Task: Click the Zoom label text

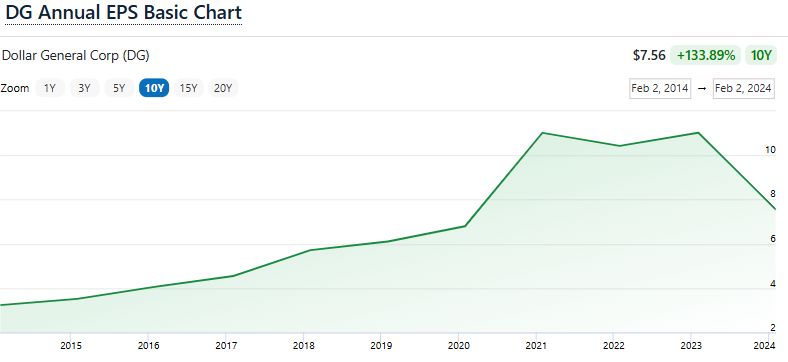Action: tap(15, 88)
